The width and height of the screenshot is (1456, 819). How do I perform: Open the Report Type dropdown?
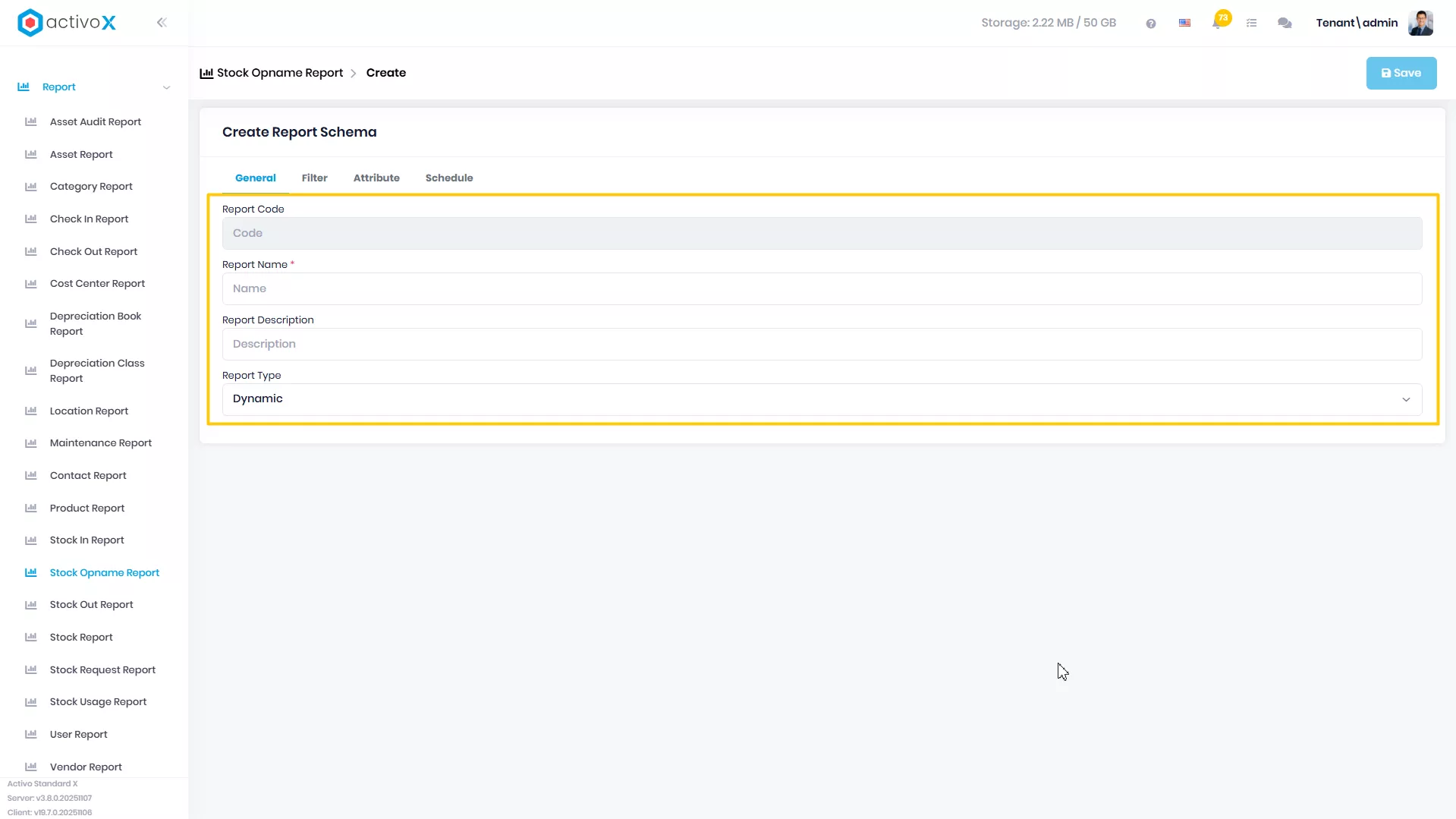click(x=822, y=399)
